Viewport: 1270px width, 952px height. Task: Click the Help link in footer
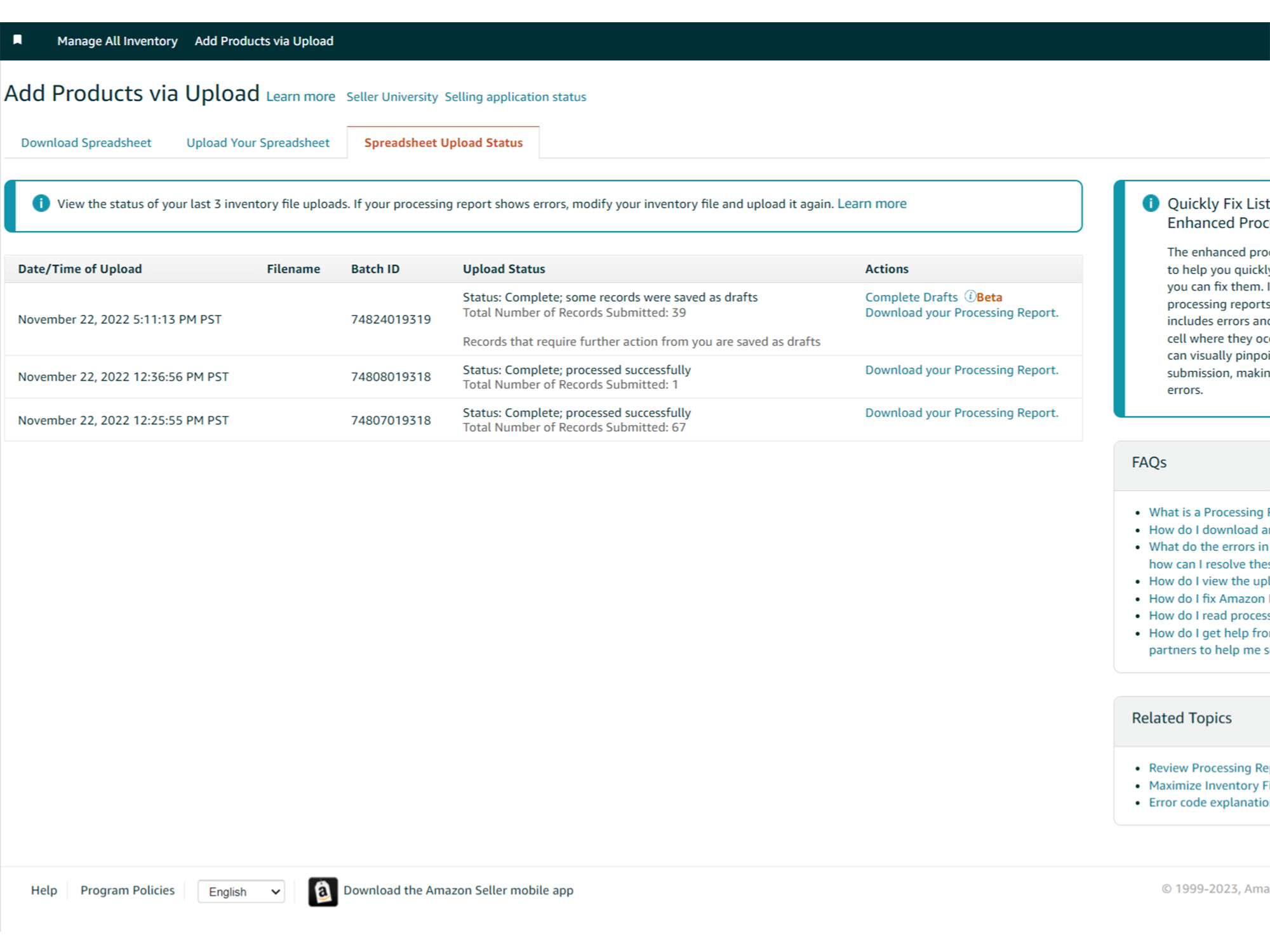click(x=44, y=890)
